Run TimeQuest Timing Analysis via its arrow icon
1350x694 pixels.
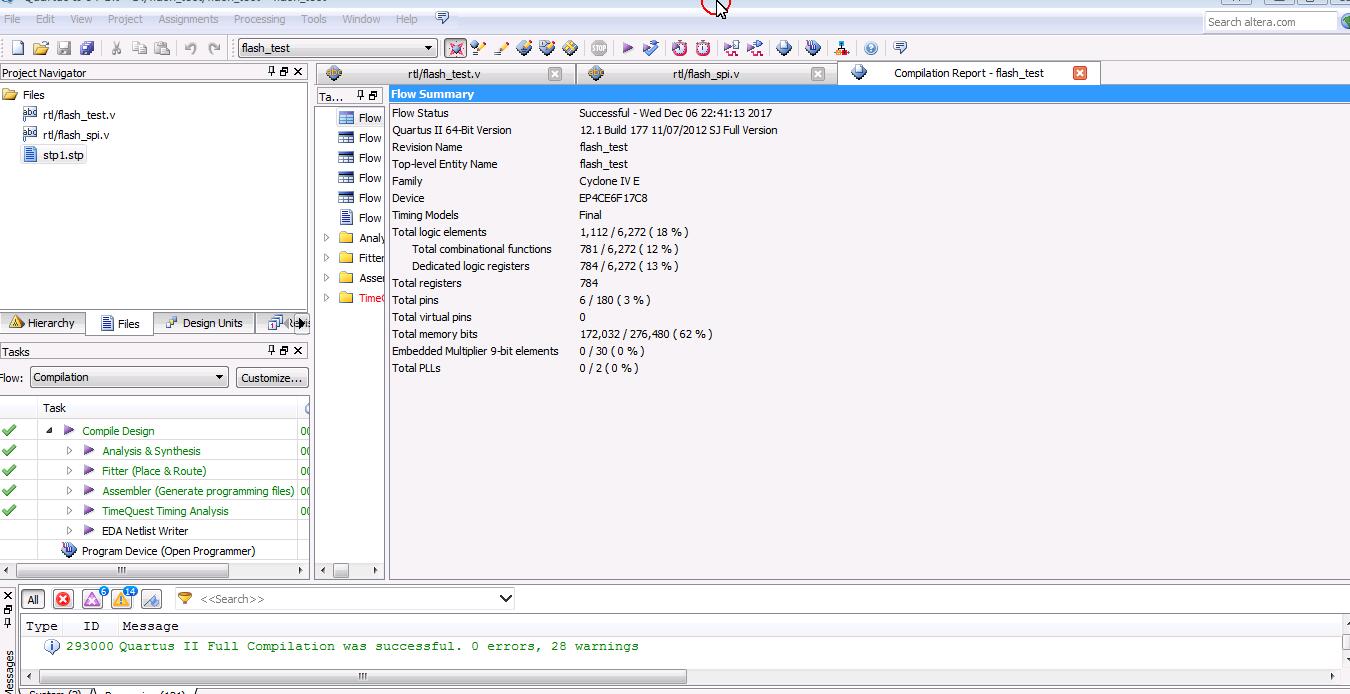89,511
